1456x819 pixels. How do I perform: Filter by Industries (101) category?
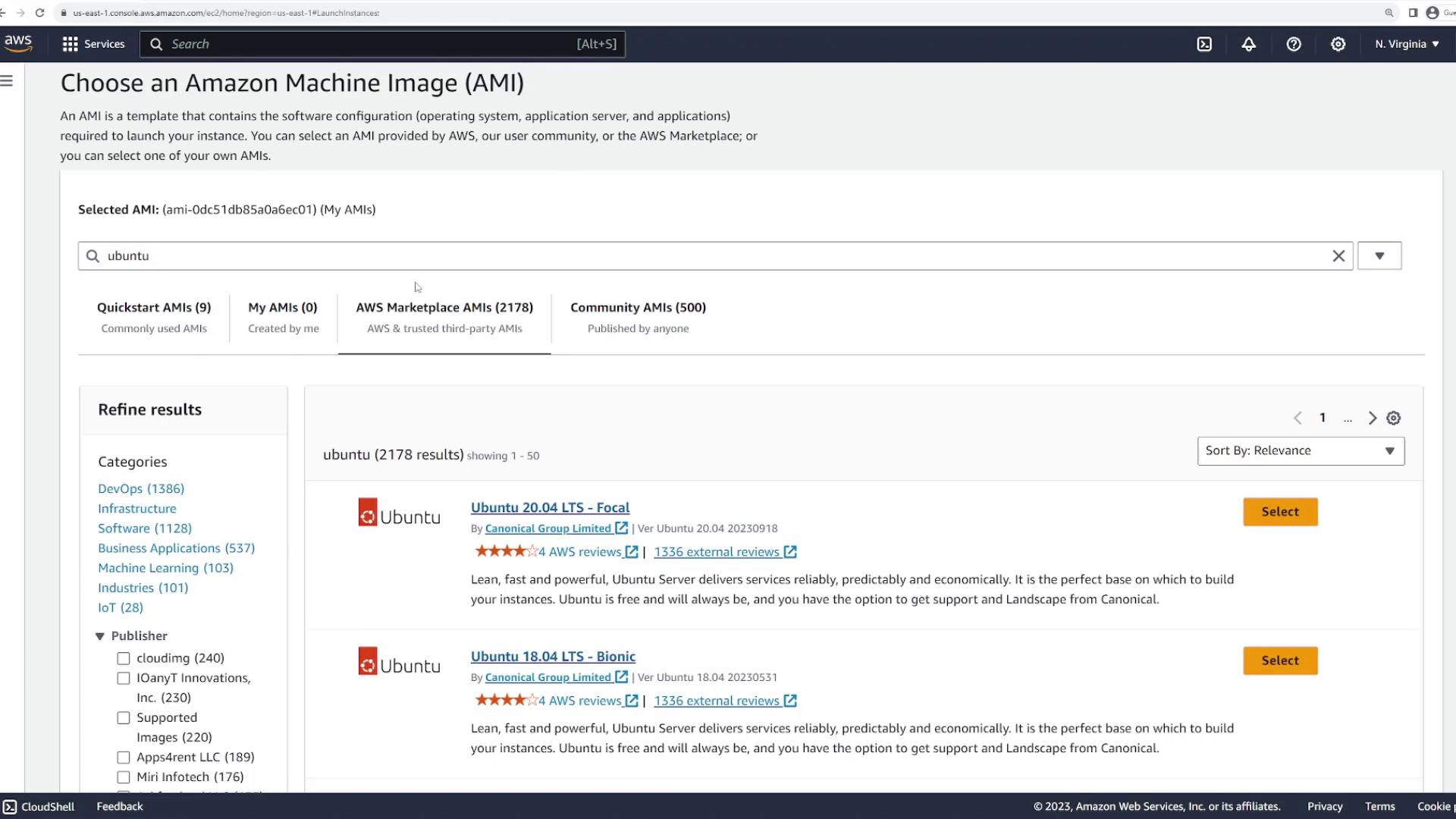[143, 587]
